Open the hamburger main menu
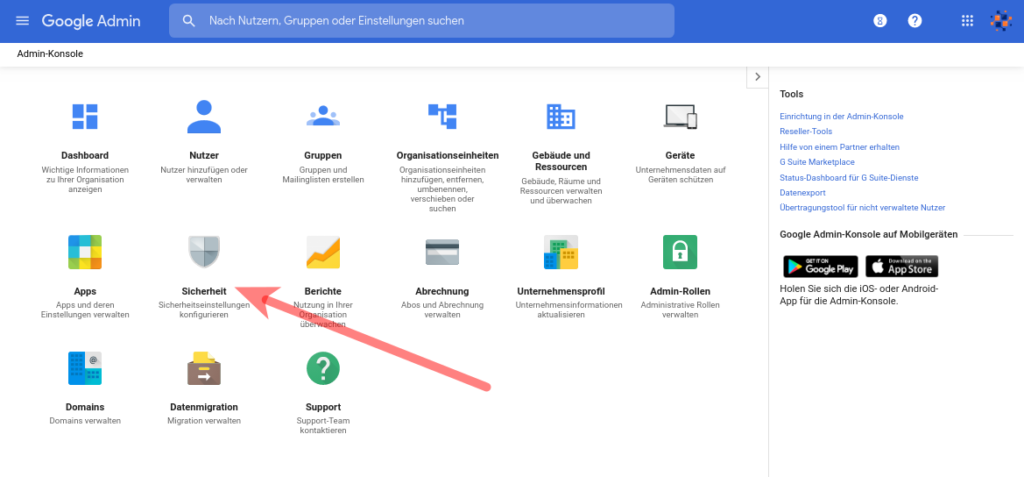This screenshot has height=477, width=1024. (22, 21)
